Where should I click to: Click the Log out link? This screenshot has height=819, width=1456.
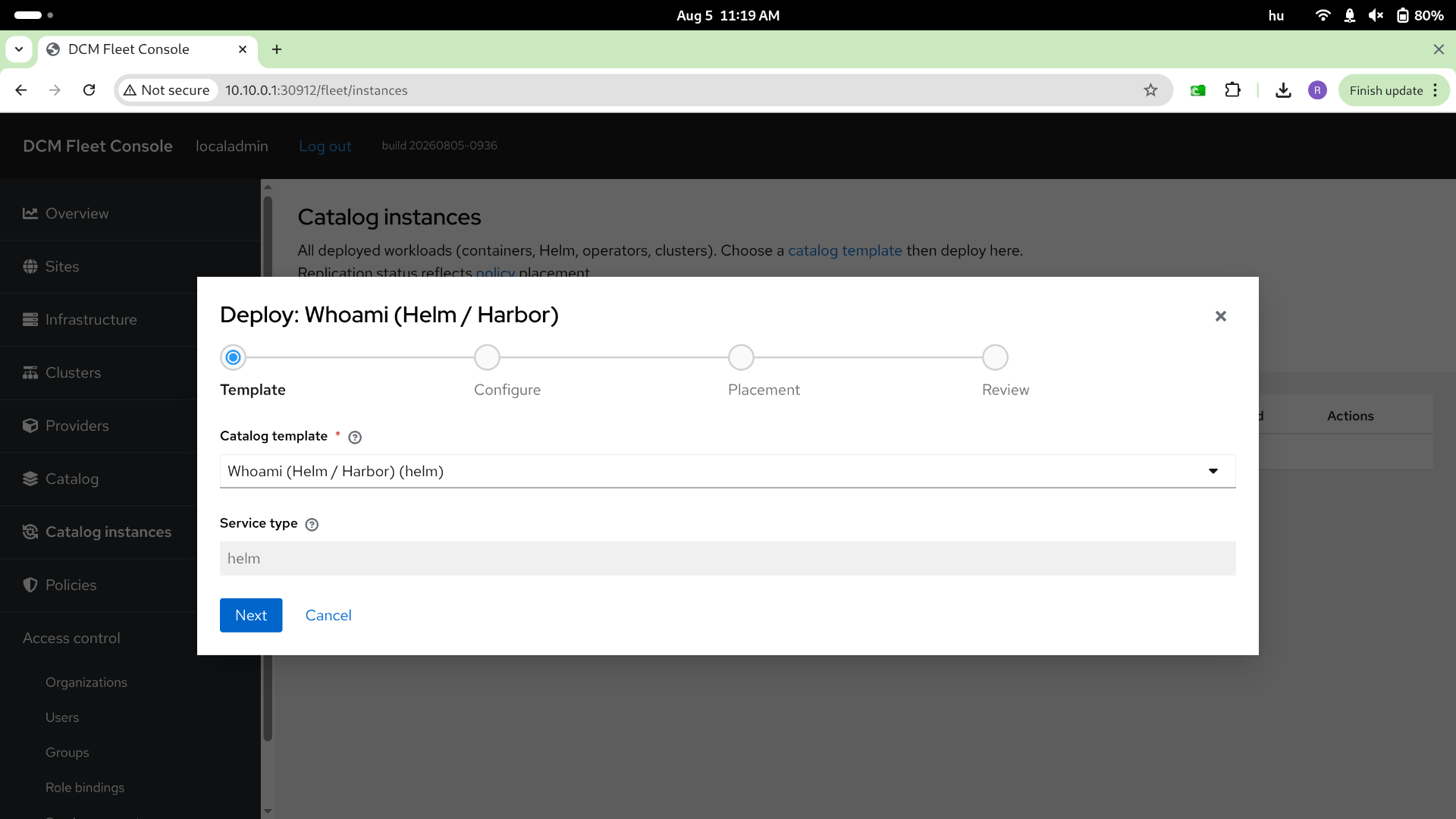click(x=325, y=146)
